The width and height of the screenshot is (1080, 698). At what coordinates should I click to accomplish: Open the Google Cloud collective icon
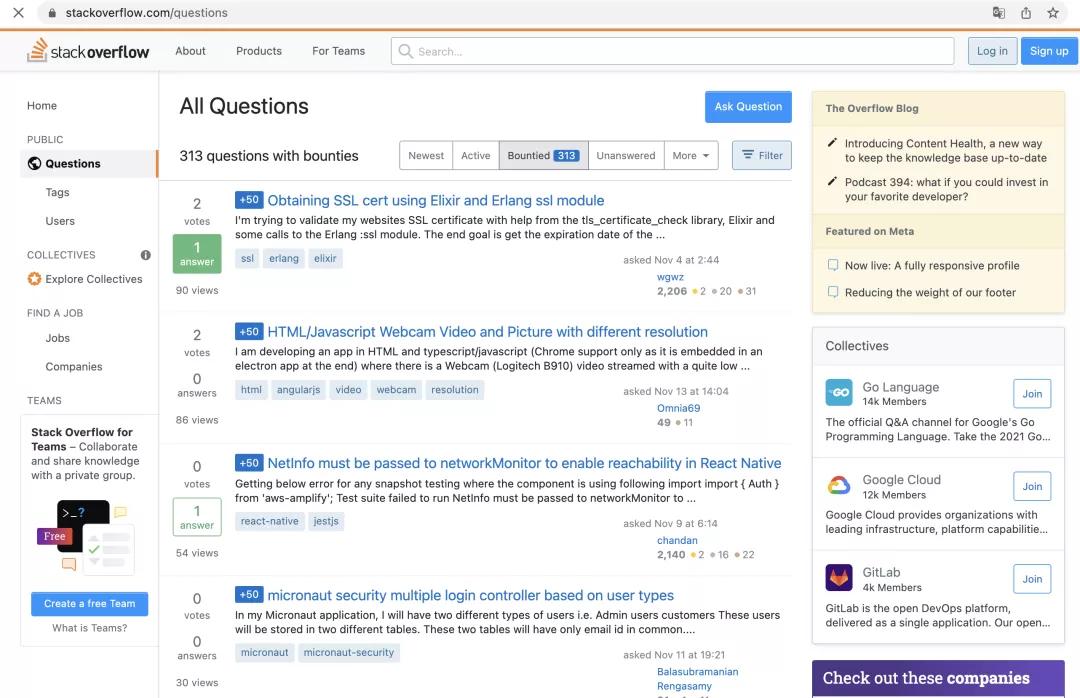tap(839, 486)
